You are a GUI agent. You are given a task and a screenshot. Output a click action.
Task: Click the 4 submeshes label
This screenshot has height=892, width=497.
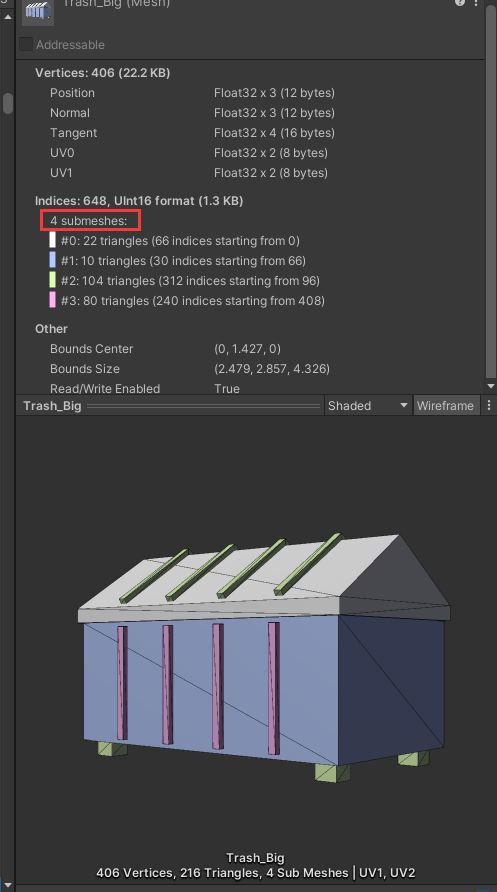88,221
